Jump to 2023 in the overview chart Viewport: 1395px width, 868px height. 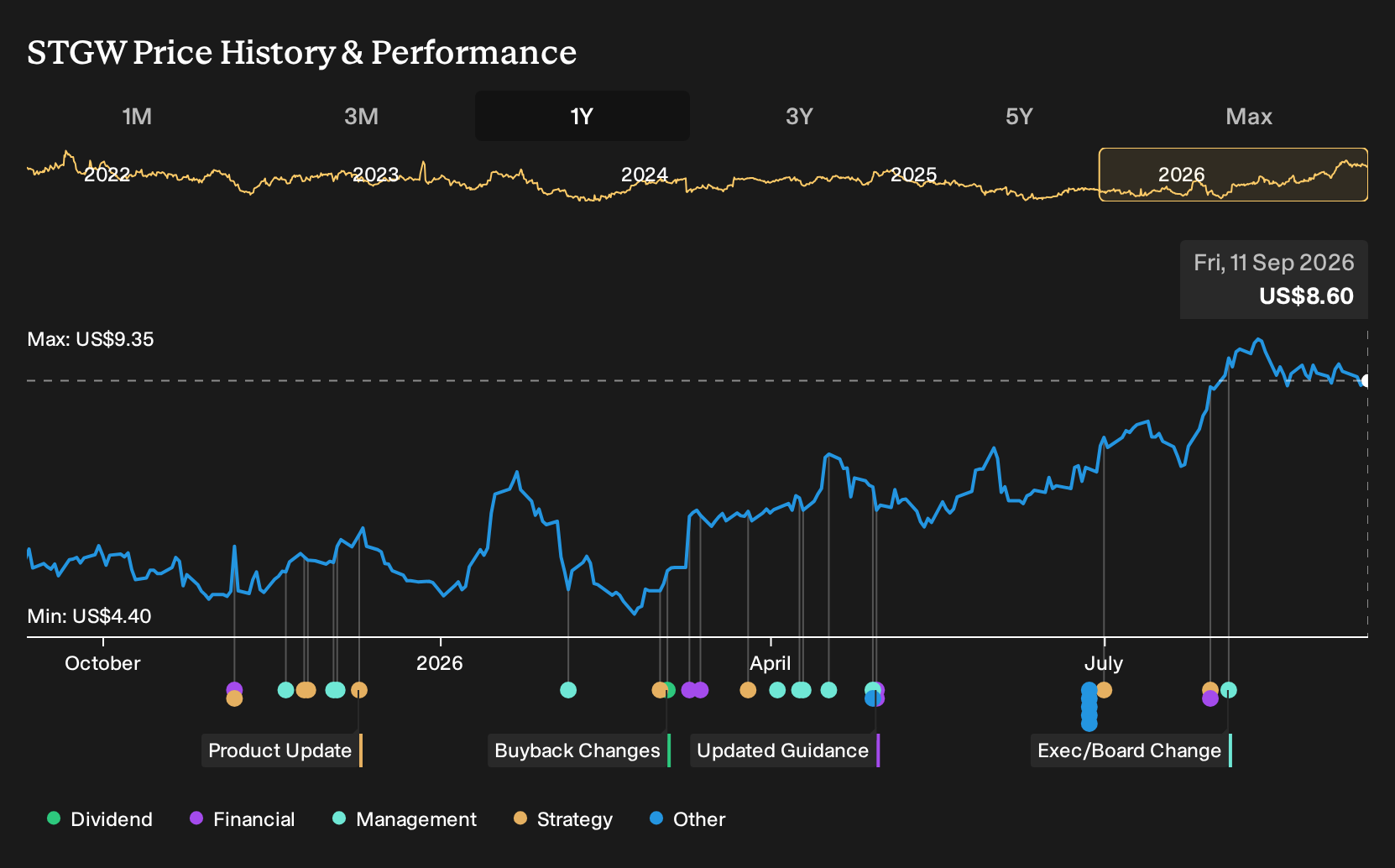375,175
